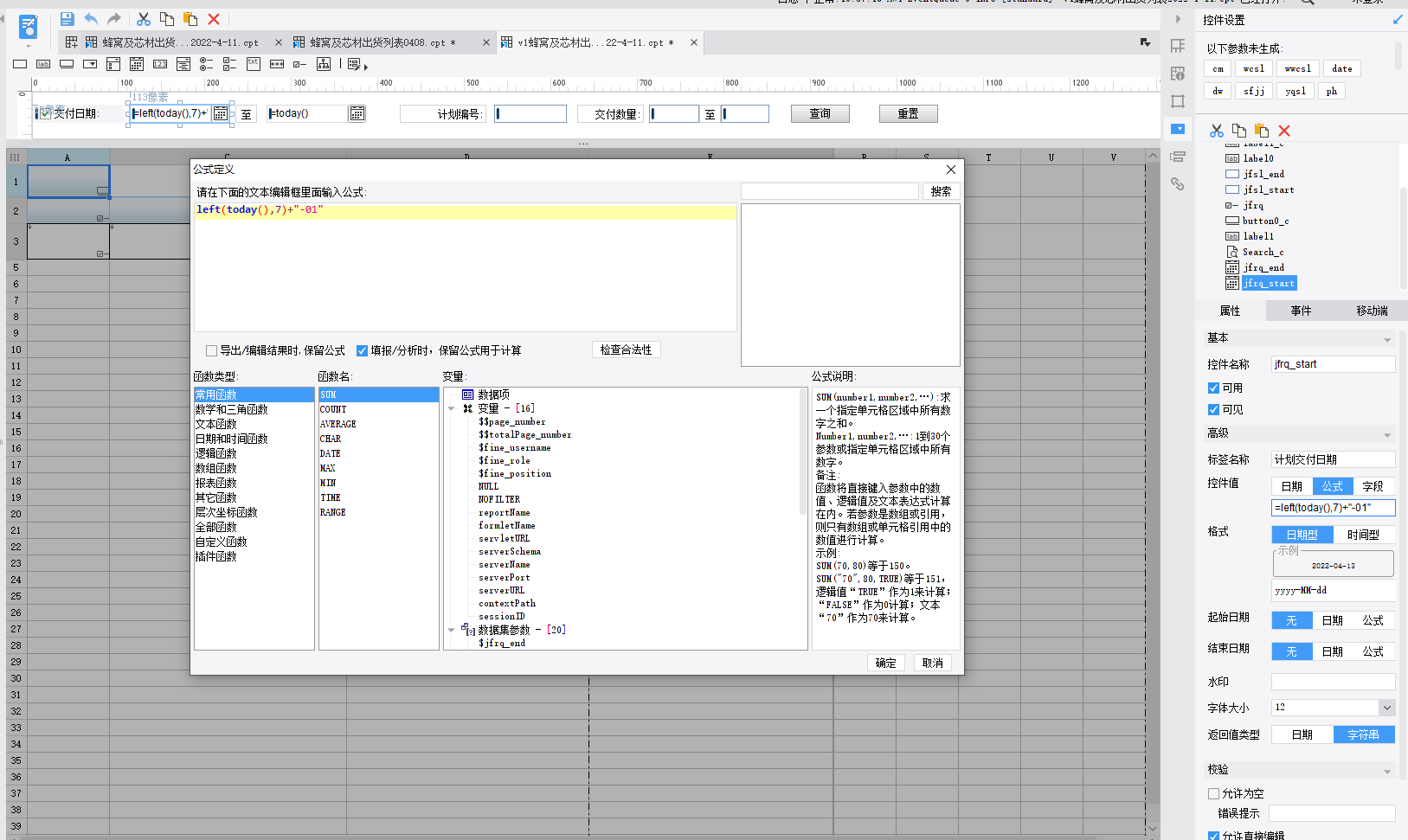
Task: Insert a radio button group widget
Action: pos(207,64)
